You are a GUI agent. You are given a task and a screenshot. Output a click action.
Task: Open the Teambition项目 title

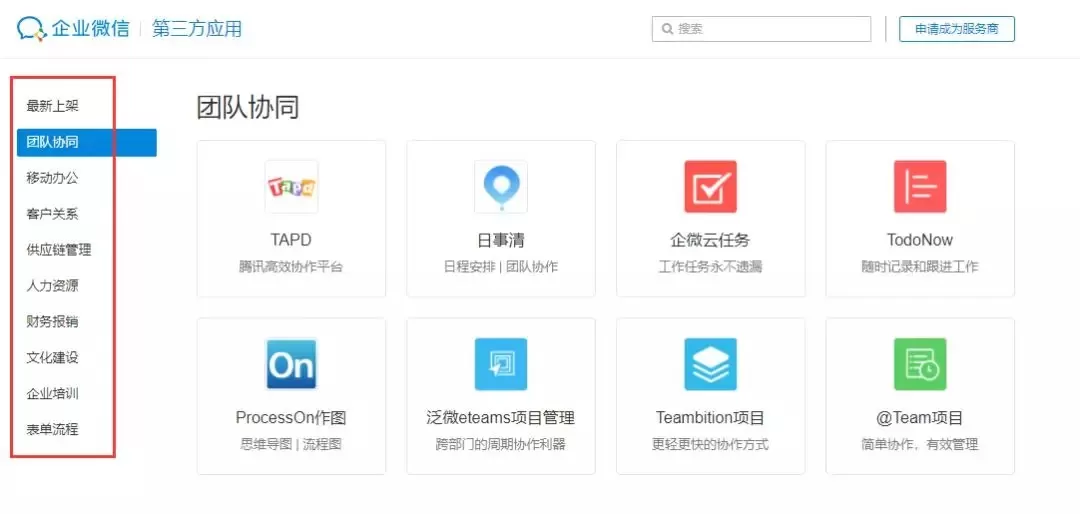710,418
